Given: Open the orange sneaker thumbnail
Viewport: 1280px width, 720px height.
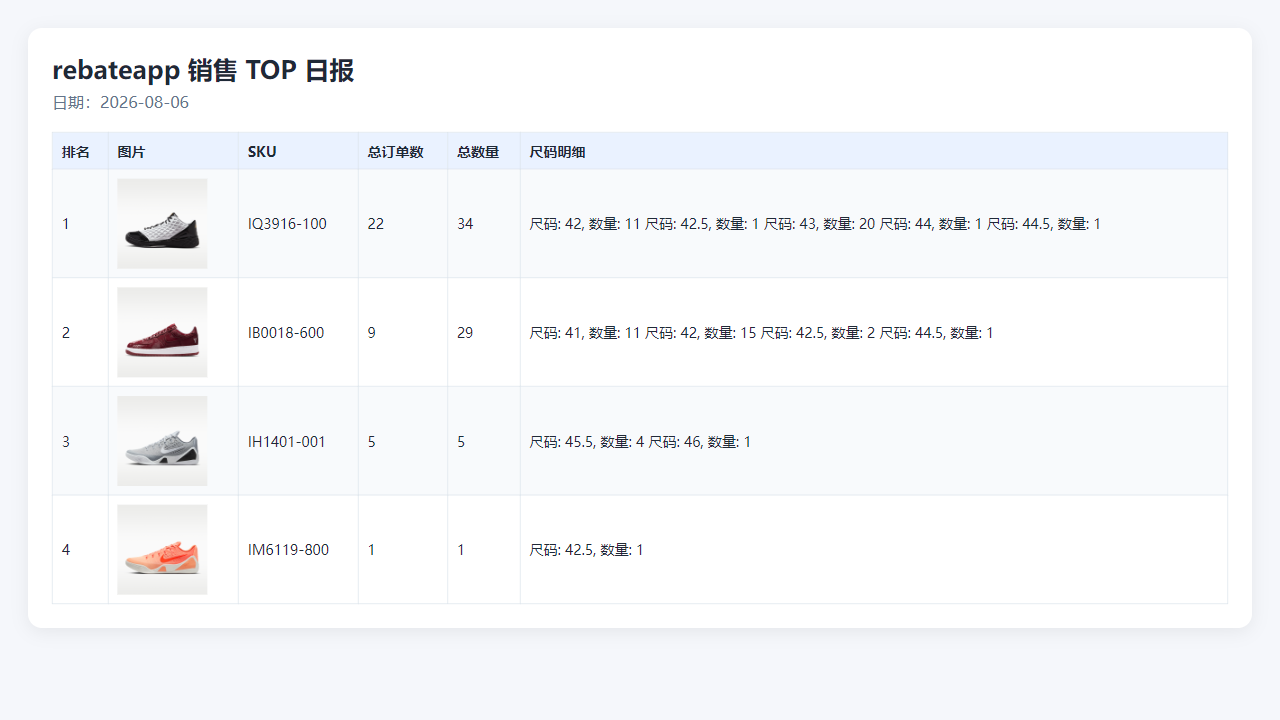Looking at the screenshot, I should 162,550.
